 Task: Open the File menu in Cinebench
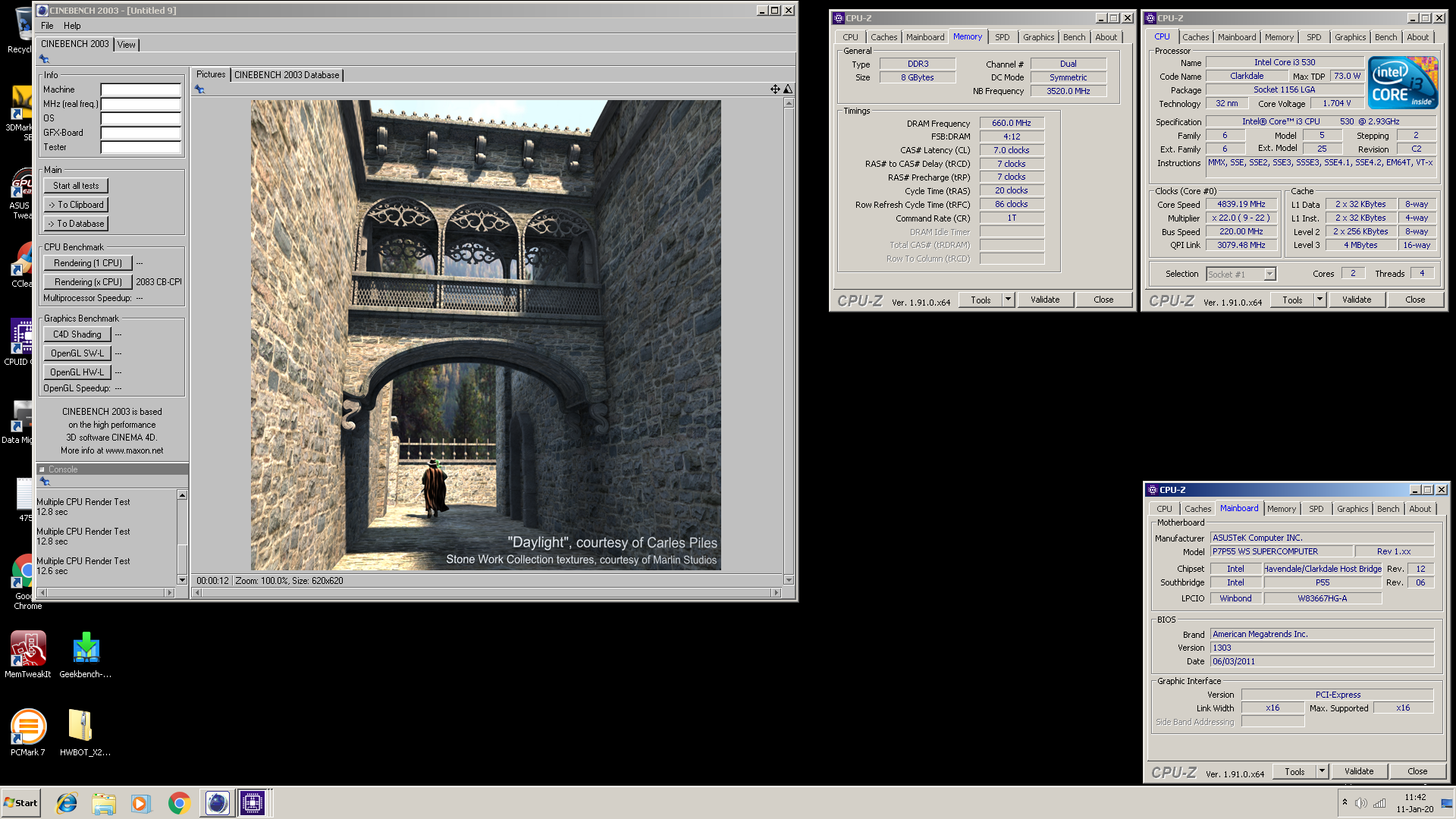[x=47, y=26]
